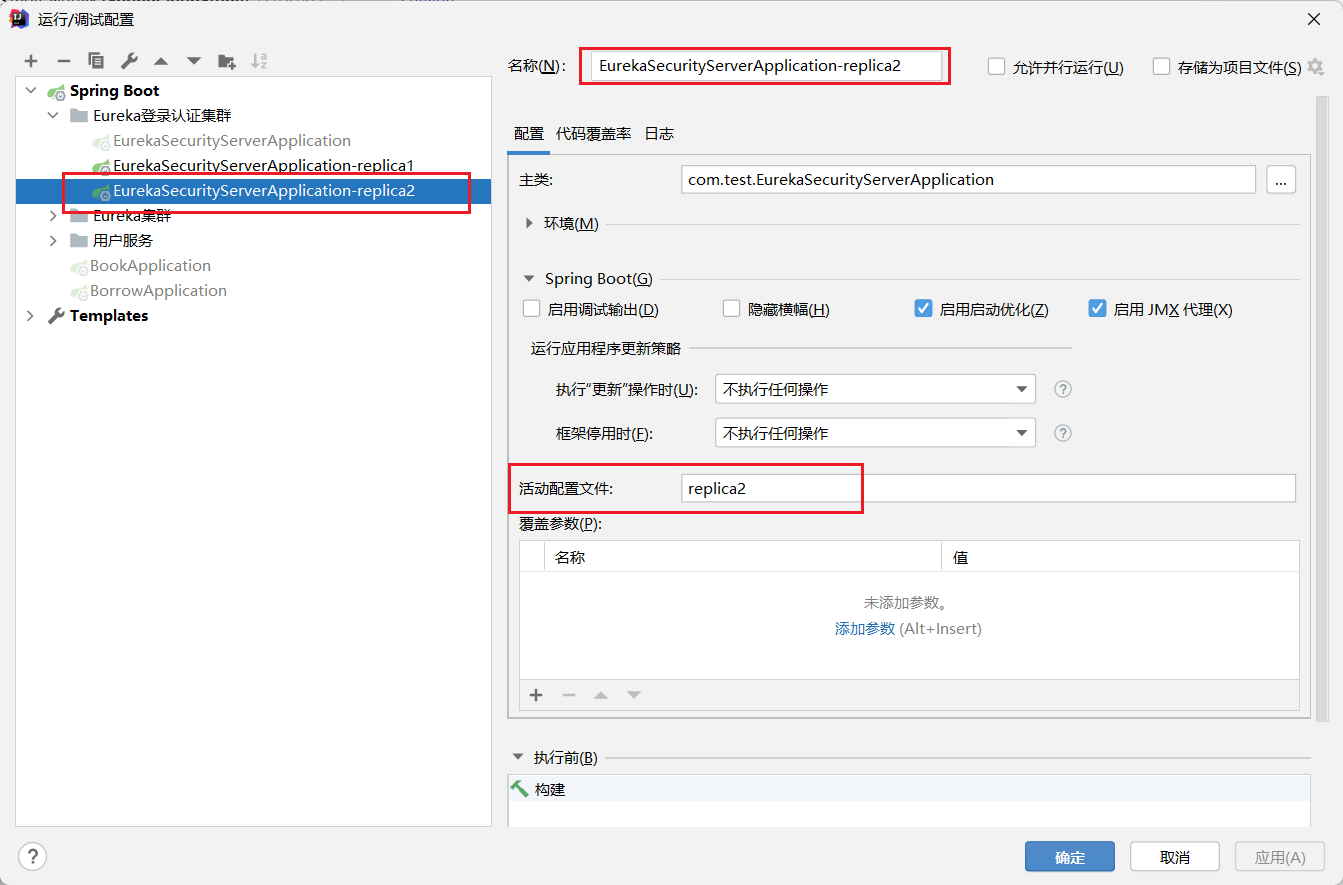This screenshot has width=1343, height=885.
Task: Remove selected configuration with minus icon
Action: pyautogui.click(x=64, y=61)
